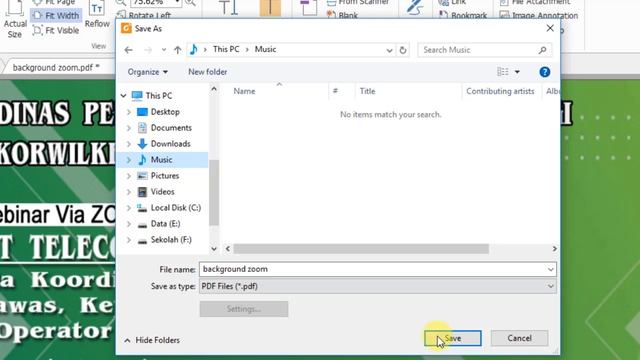Click Bookmark in the PDF editor ribbon
Screen dimensions: 640x360
click(463, 16)
